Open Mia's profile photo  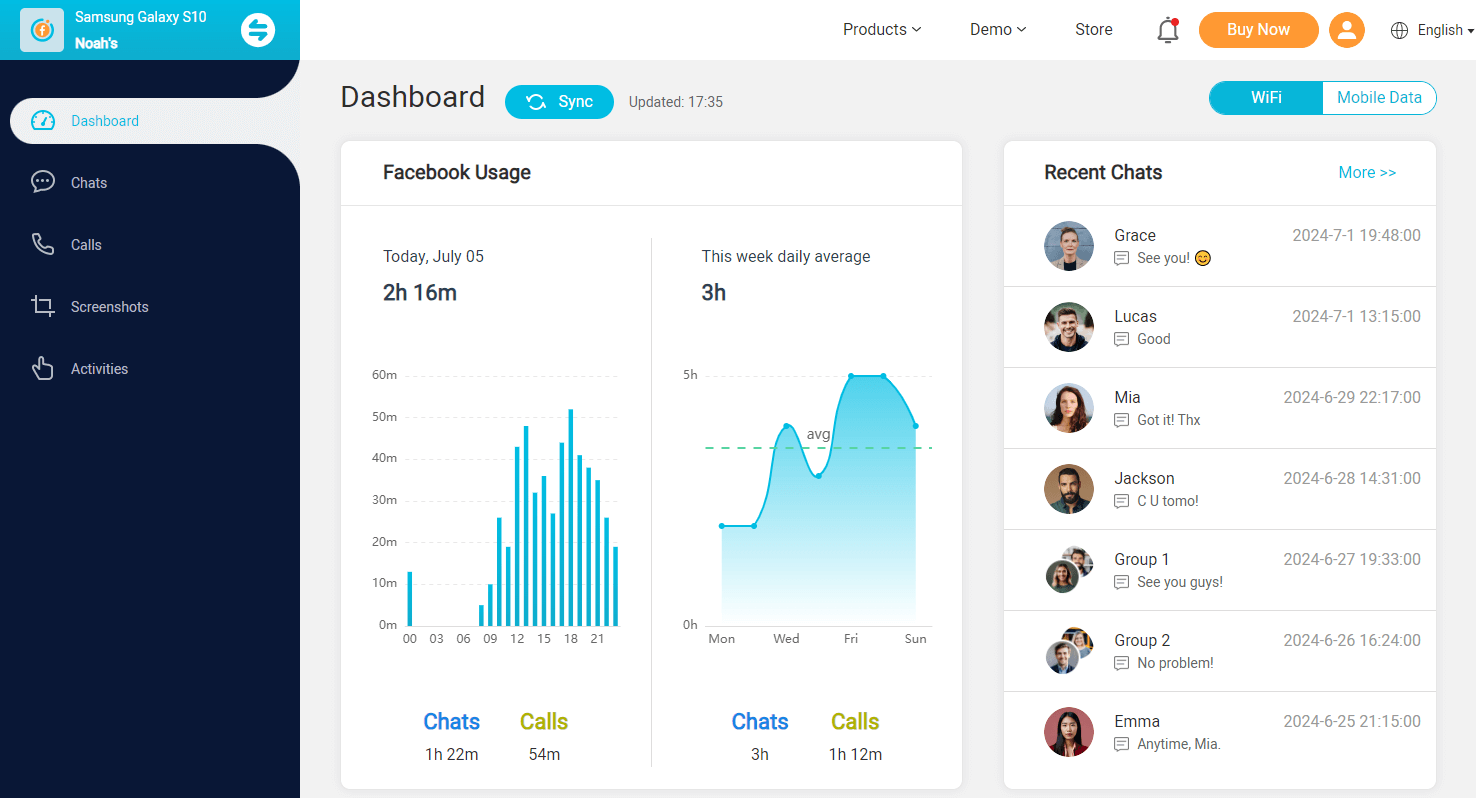[1069, 408]
